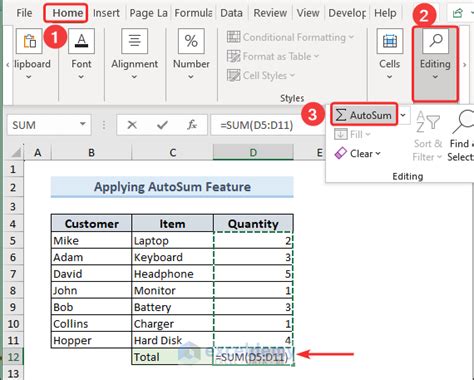Image resolution: width=474 pixels, height=380 pixels.
Task: Click the Select All corner triangle
Action: pos(16,153)
